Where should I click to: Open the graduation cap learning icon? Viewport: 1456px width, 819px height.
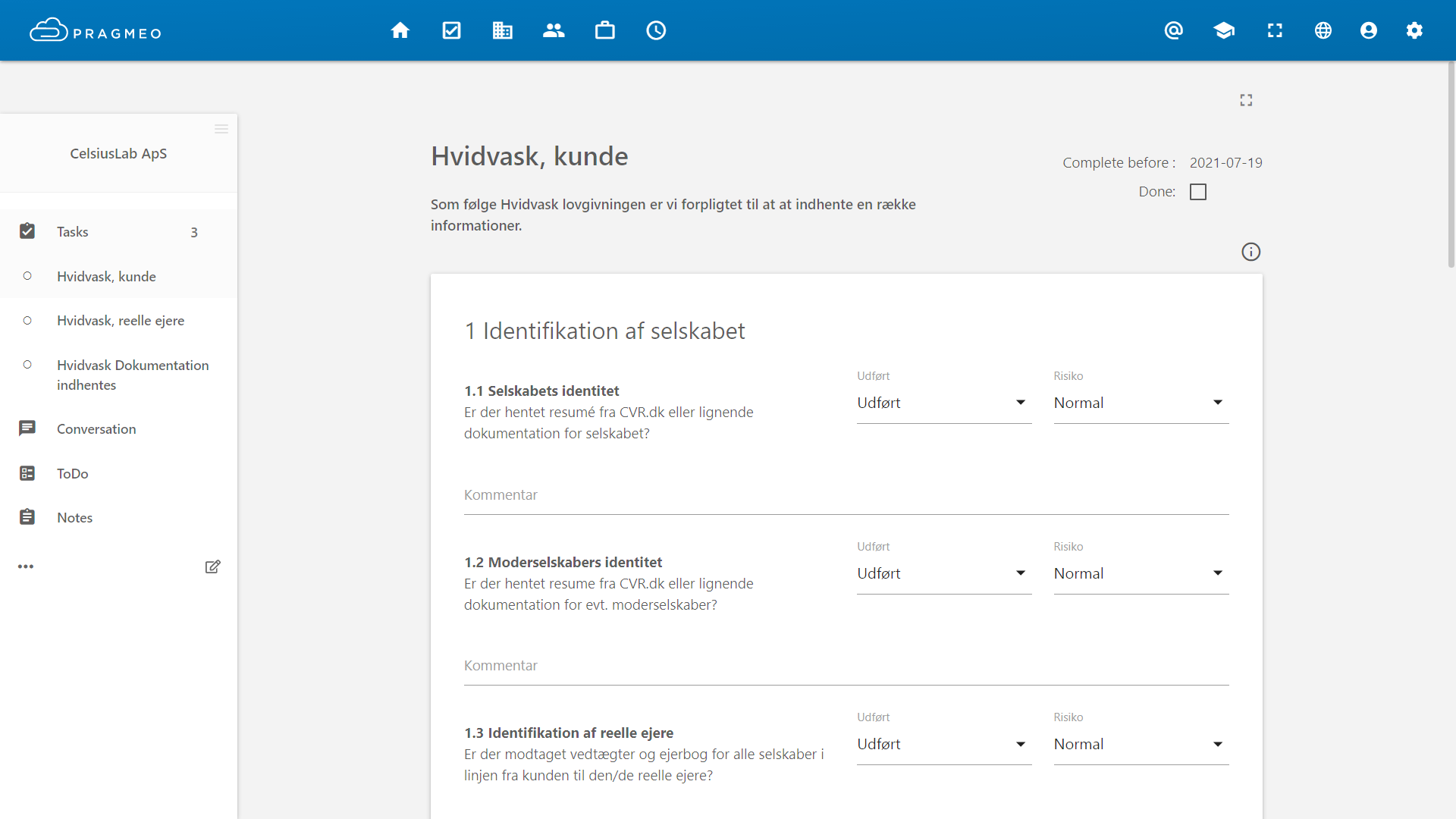(x=1224, y=30)
